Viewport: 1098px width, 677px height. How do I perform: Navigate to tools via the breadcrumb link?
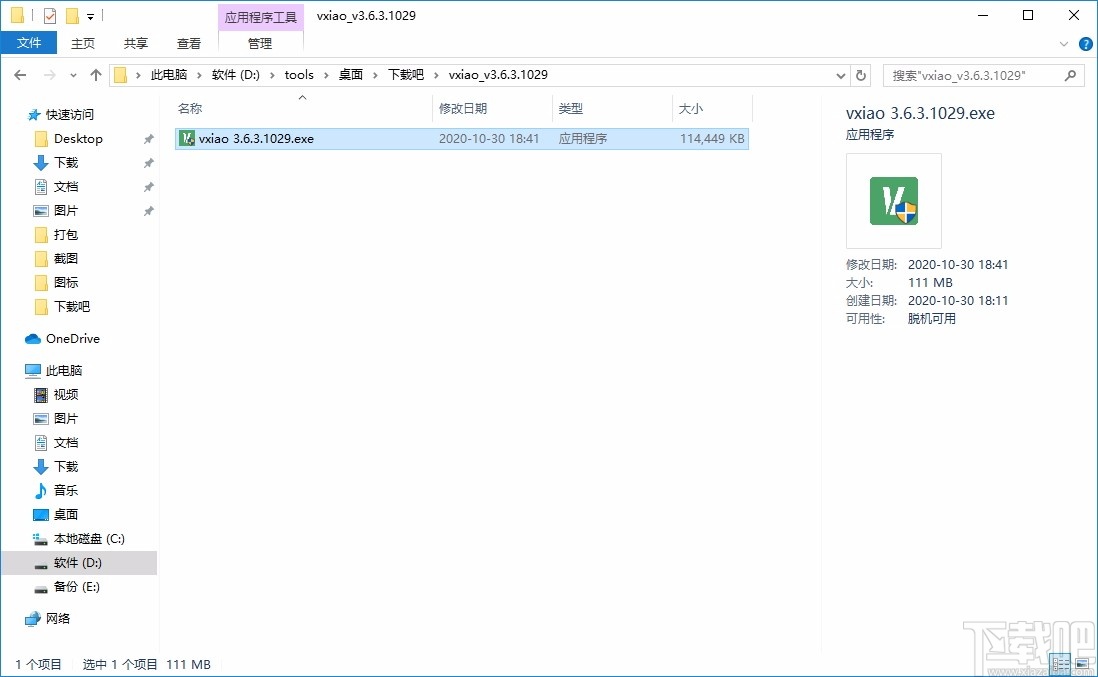pos(298,74)
